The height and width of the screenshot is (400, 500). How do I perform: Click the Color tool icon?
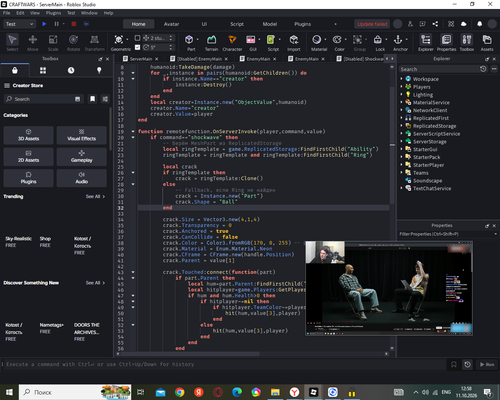tap(337, 40)
